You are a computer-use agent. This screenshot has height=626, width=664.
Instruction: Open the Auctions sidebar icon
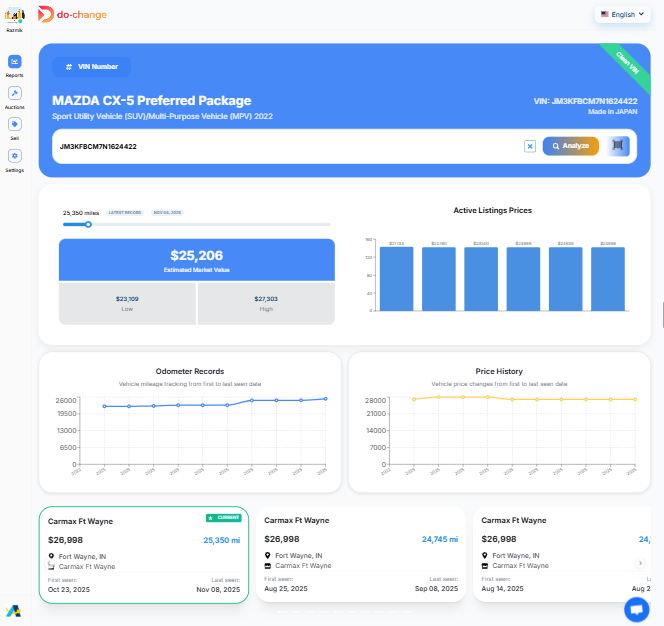14,93
